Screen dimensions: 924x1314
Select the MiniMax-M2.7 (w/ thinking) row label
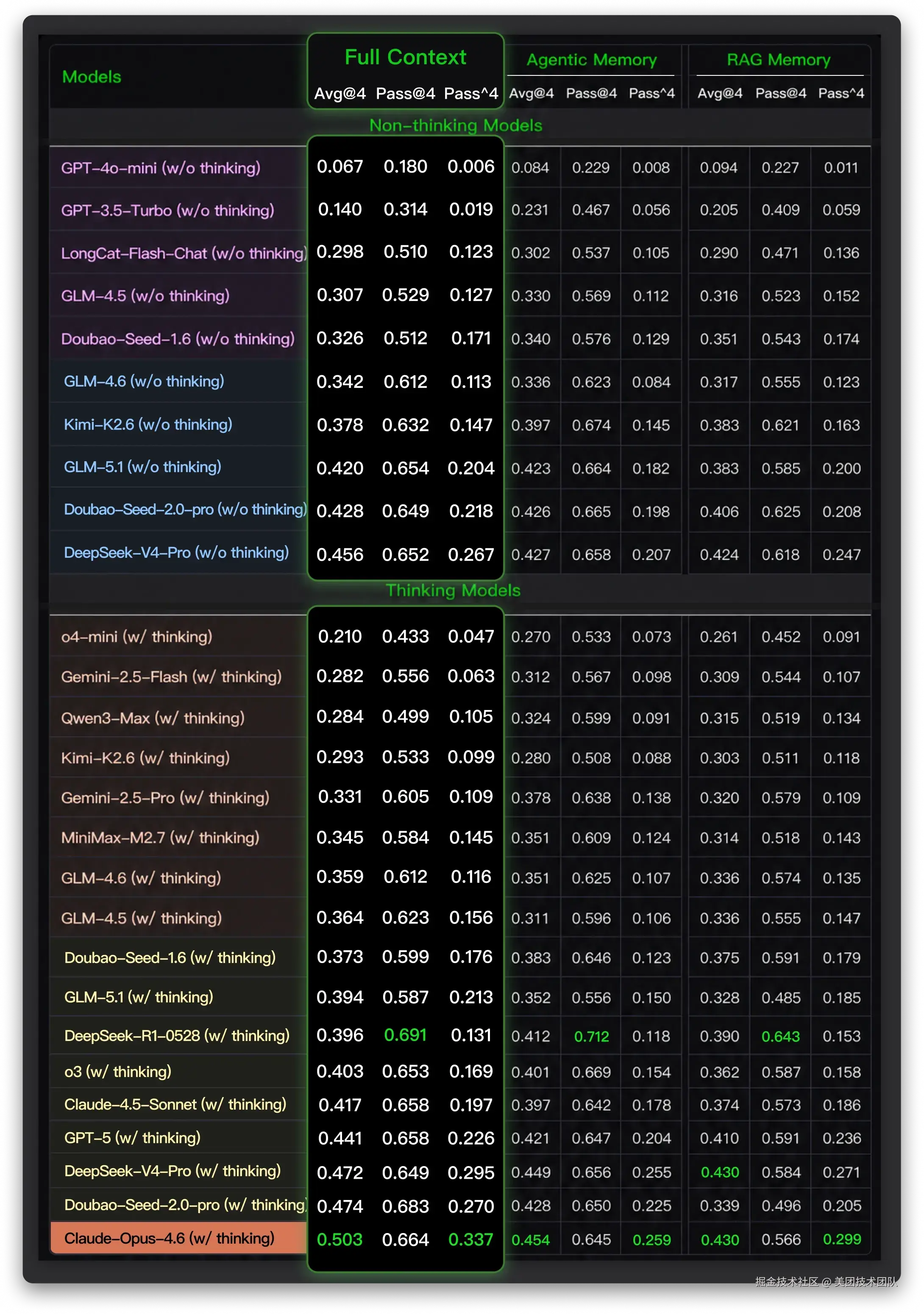tap(160, 837)
